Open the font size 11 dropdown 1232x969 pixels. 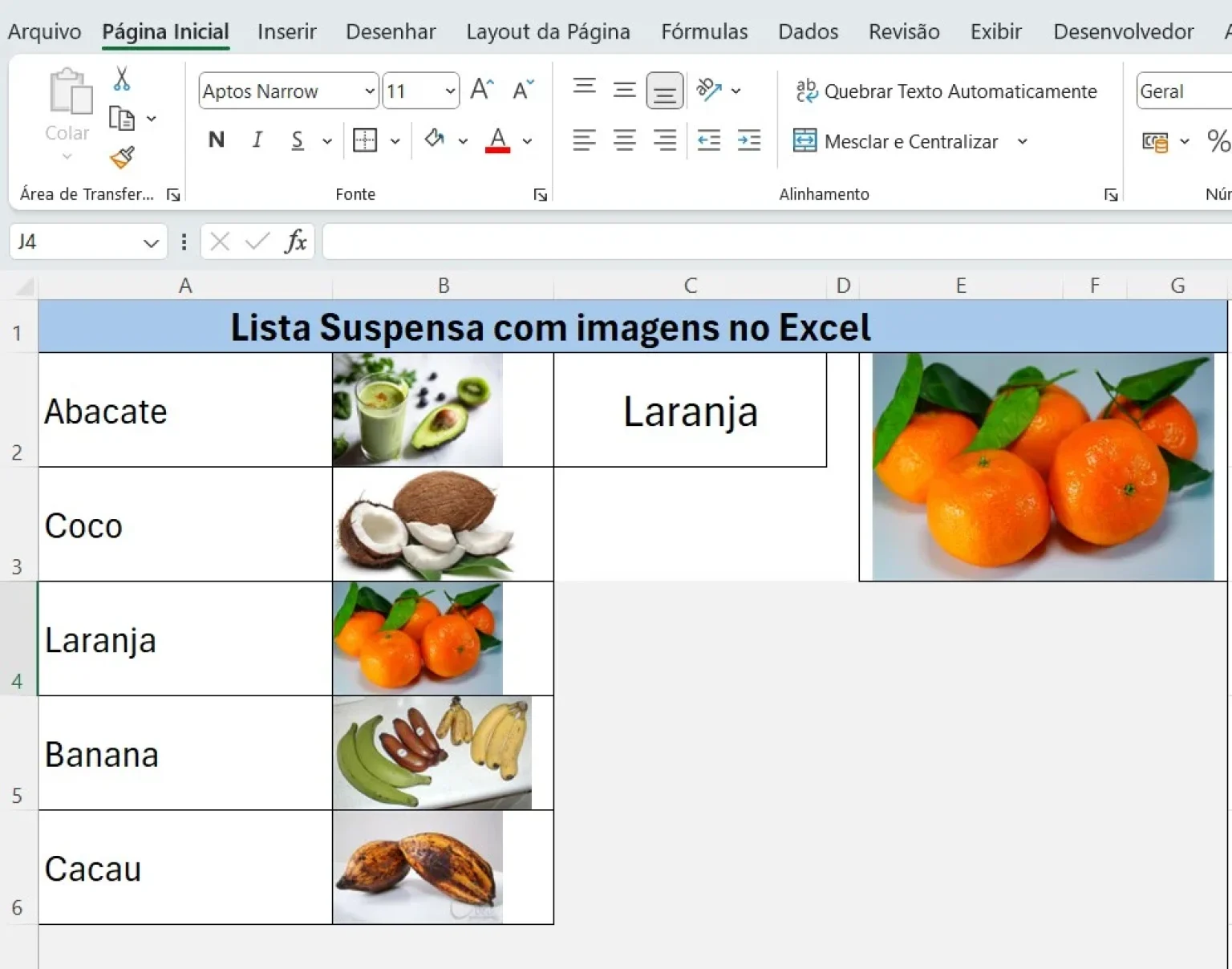pos(451,91)
